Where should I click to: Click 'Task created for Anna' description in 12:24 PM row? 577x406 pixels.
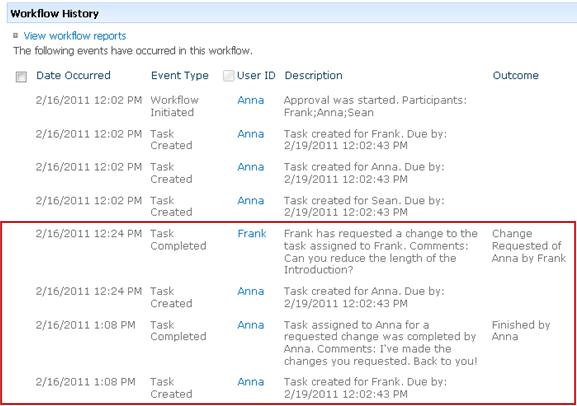pos(364,297)
